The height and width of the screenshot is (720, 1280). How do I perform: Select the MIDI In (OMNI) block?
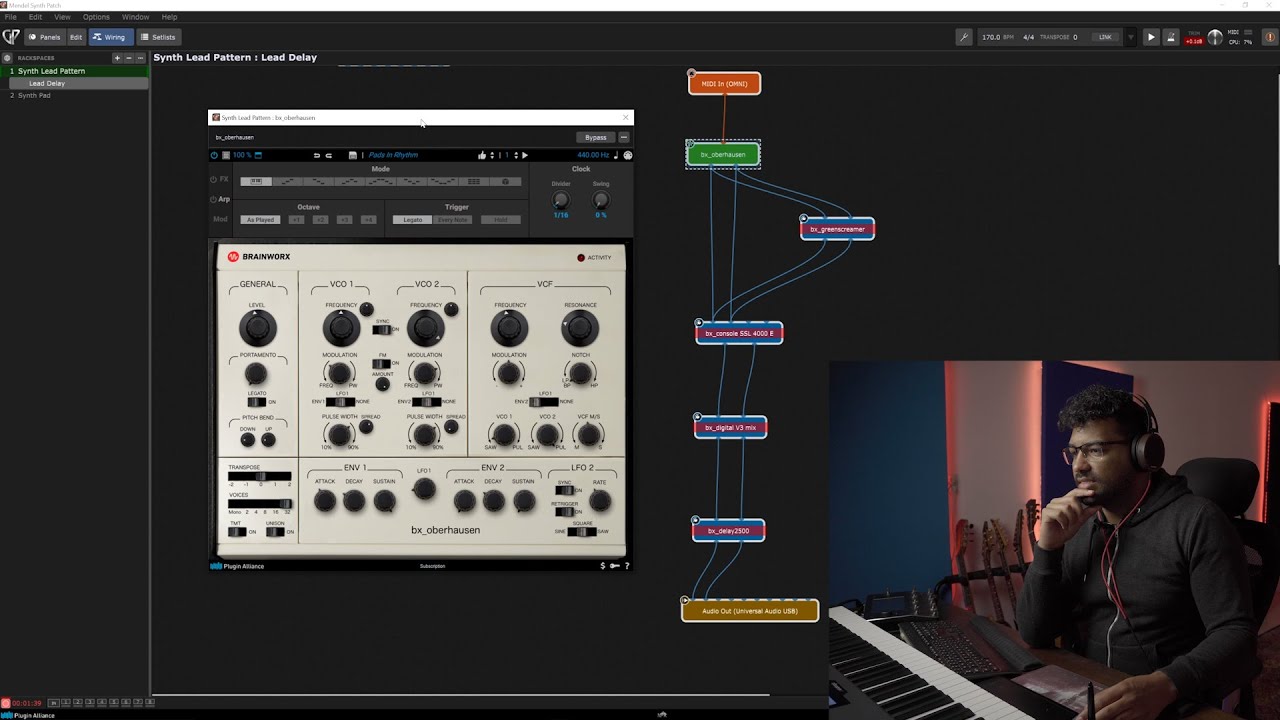pyautogui.click(x=724, y=84)
